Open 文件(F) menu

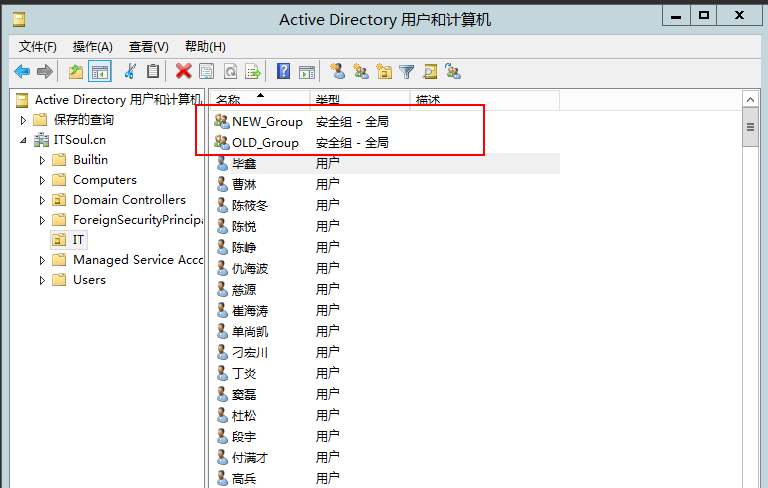pos(38,47)
